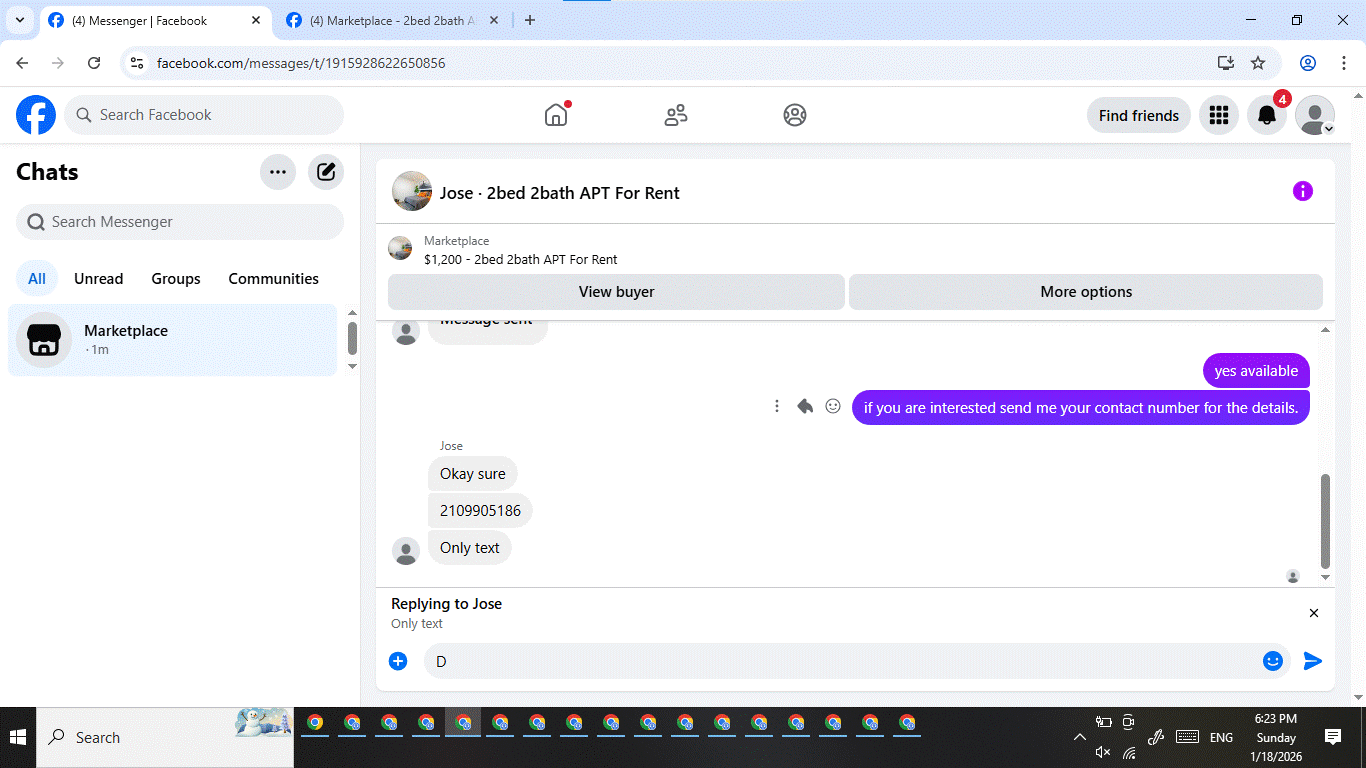Switch to the Marketplace - 2bed 2bath browser tab
Viewport: 1366px width, 768px height.
[393, 20]
